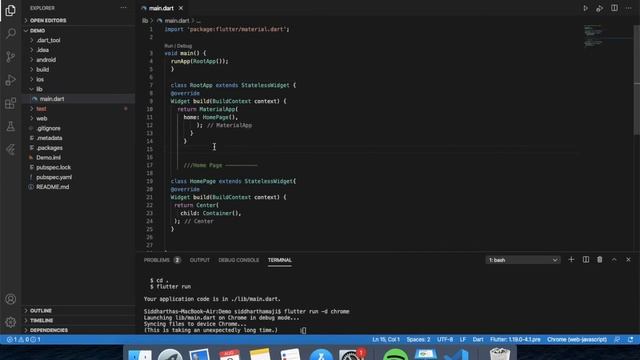Expand the OPEN EDITORS section
The height and width of the screenshot is (360, 640).
coord(48,20)
